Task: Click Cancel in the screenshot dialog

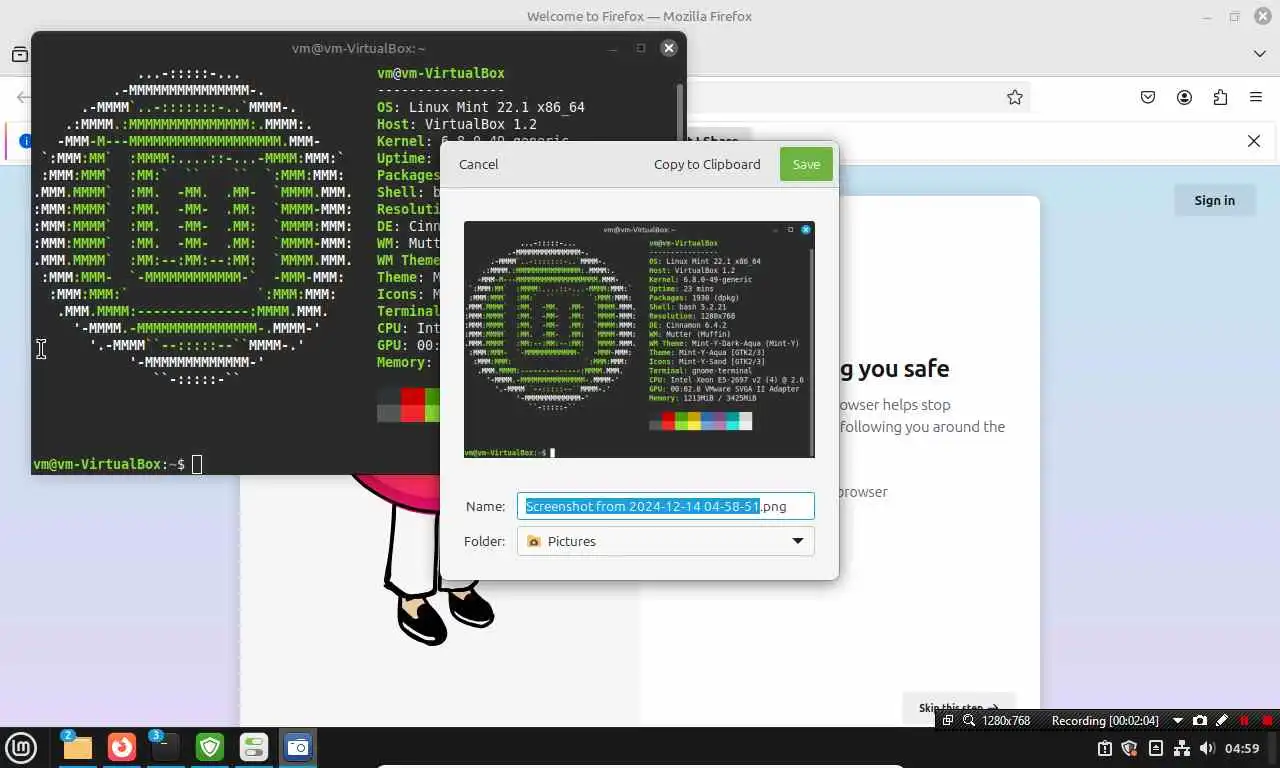Action: (x=478, y=164)
